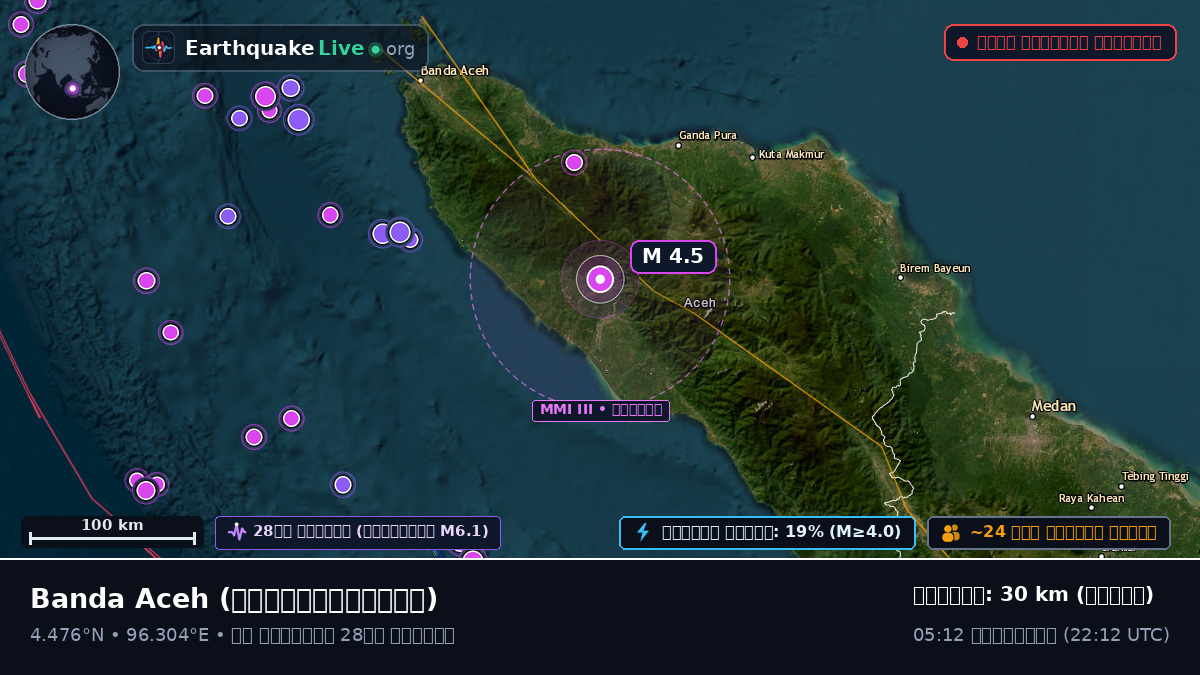Click the seismic waveform icon in history chip

pyautogui.click(x=237, y=532)
